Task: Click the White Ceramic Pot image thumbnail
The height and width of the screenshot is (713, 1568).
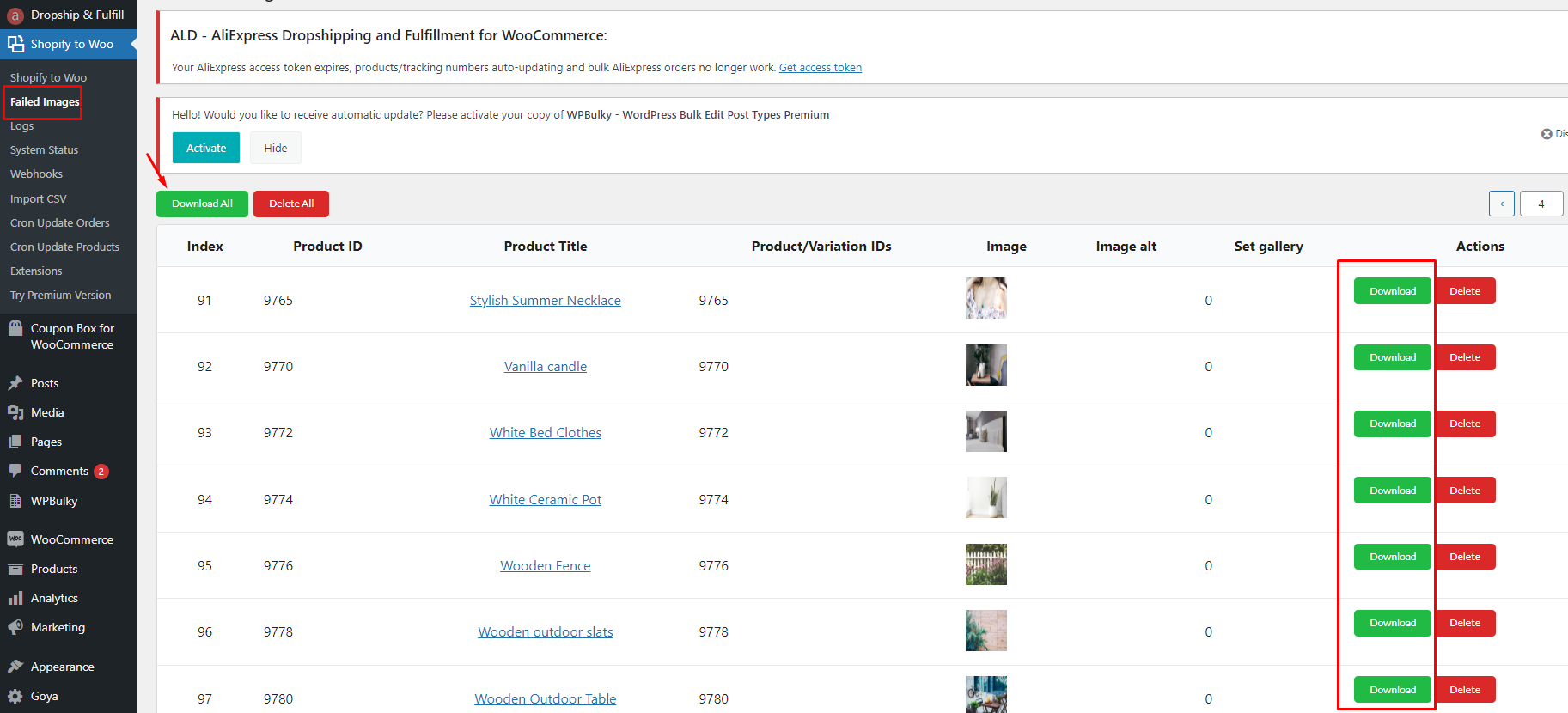Action: coord(986,497)
